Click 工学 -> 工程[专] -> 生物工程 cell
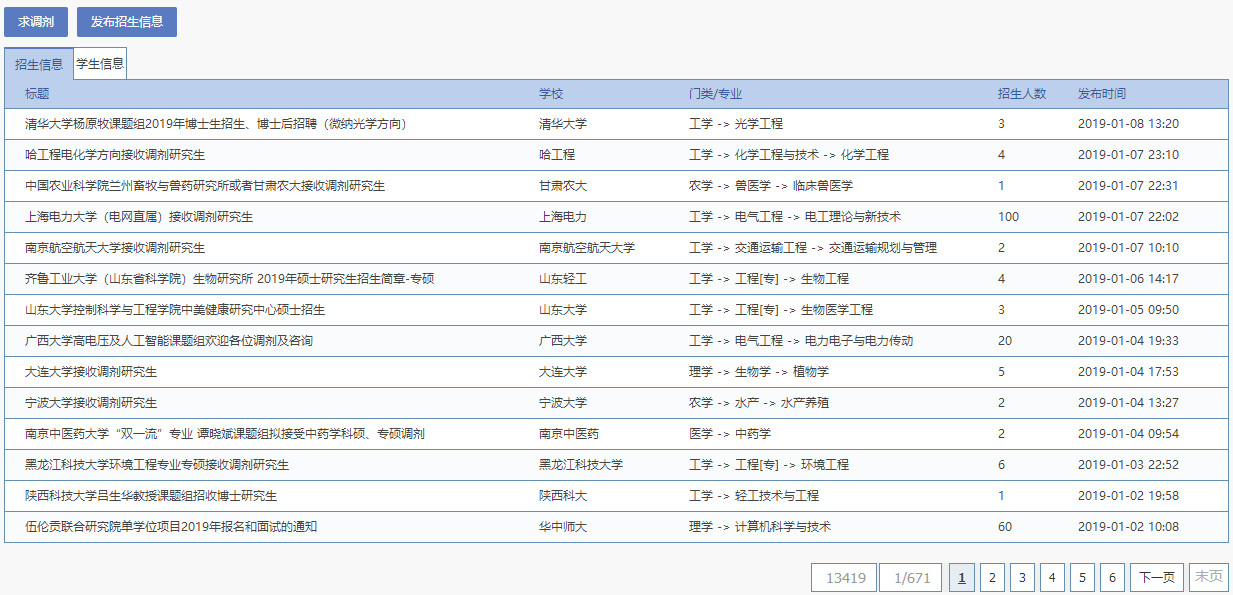The image size is (1233, 595). 769,279
